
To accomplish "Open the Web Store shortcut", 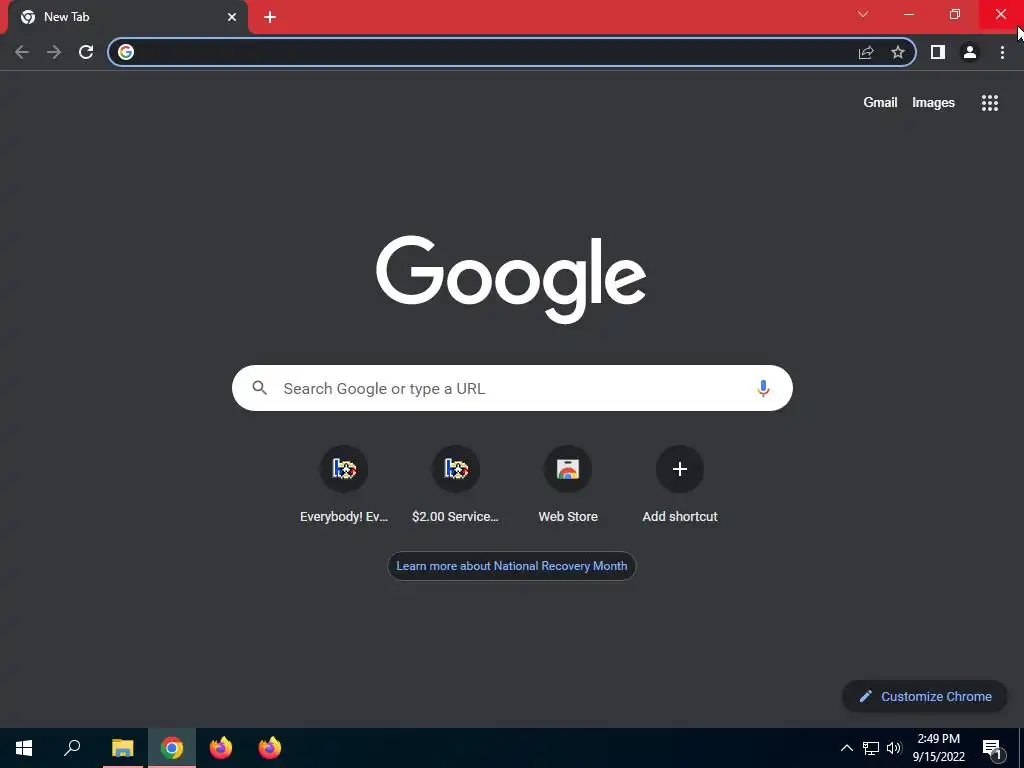I will point(568,485).
